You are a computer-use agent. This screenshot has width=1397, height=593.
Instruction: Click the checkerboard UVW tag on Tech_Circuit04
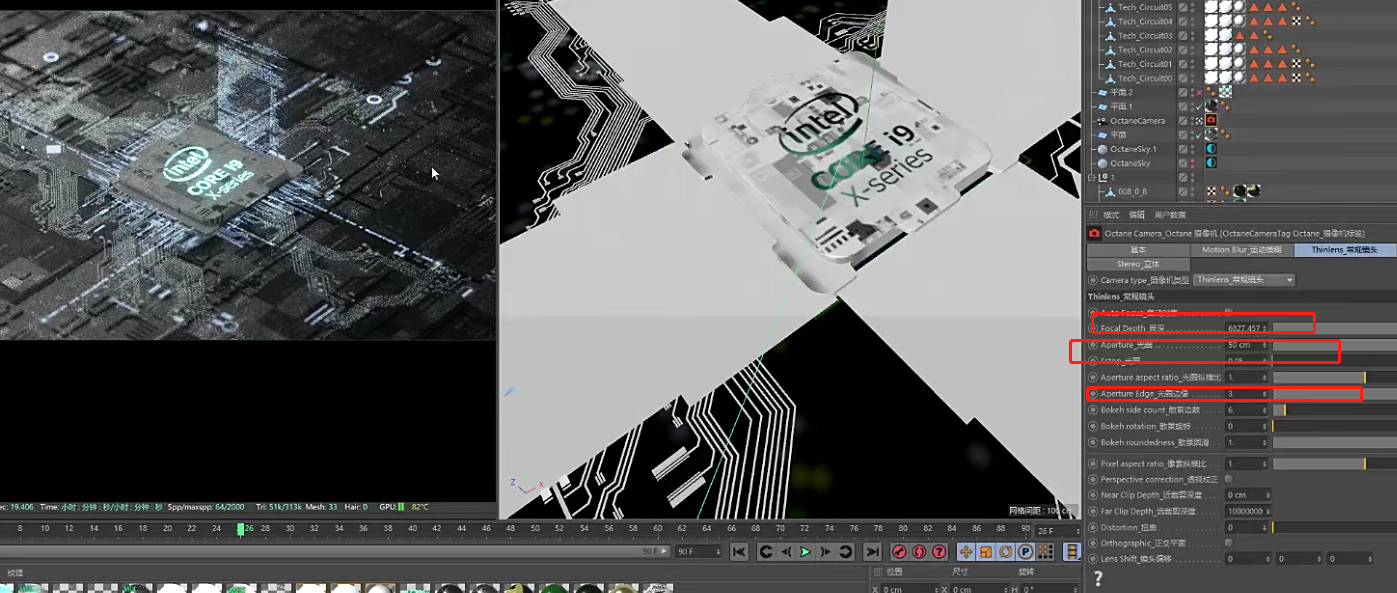click(x=1296, y=21)
